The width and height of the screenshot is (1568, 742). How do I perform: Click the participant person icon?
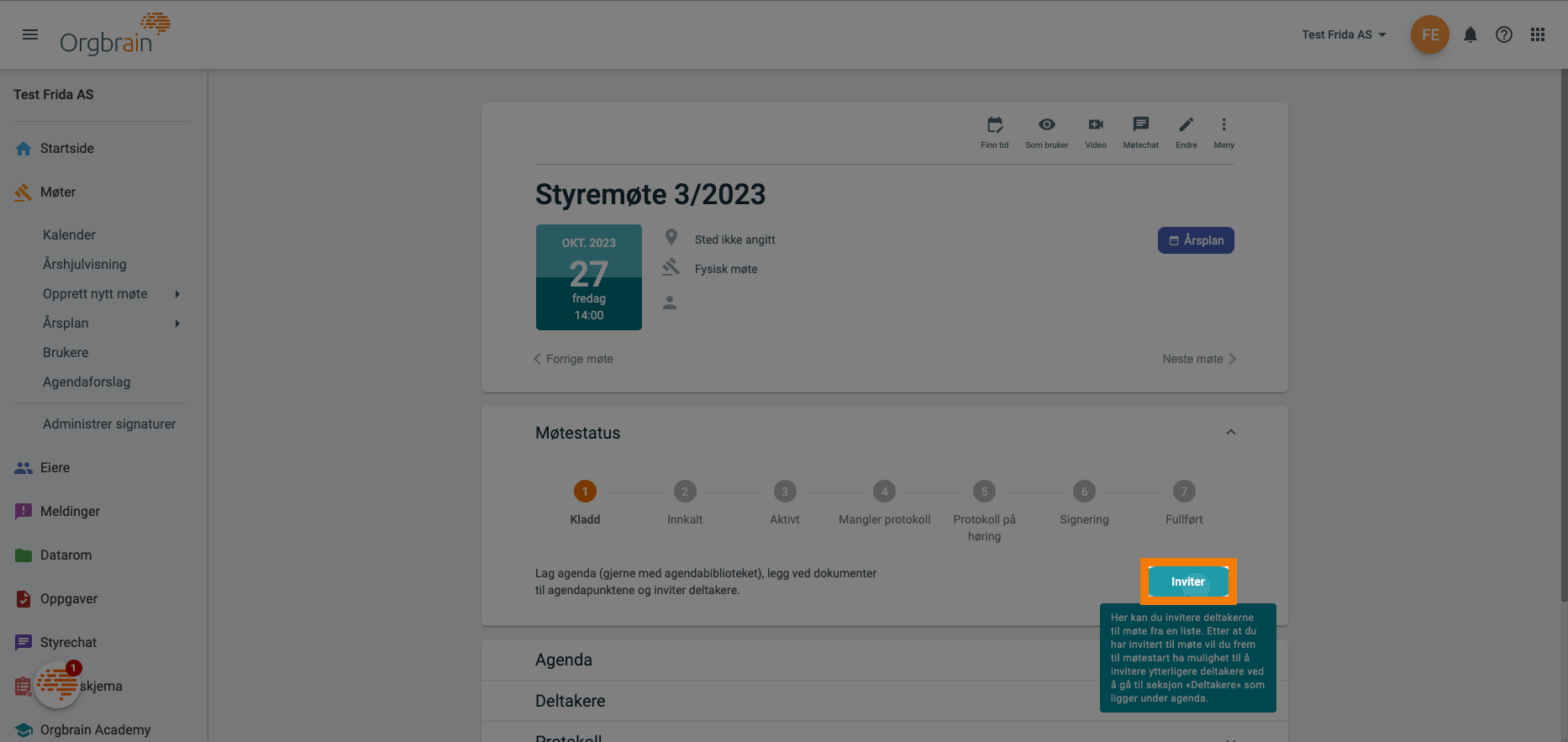pyautogui.click(x=670, y=303)
